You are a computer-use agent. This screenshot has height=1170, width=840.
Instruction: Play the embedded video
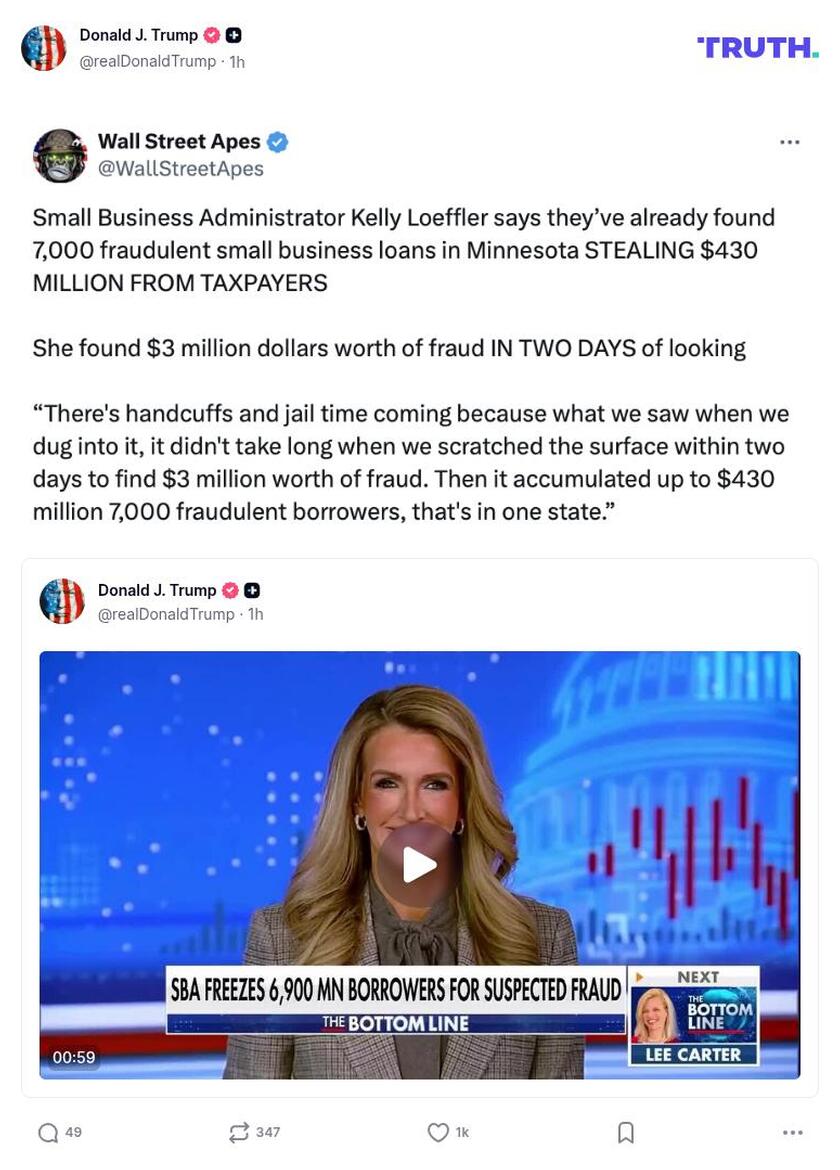pos(419,866)
